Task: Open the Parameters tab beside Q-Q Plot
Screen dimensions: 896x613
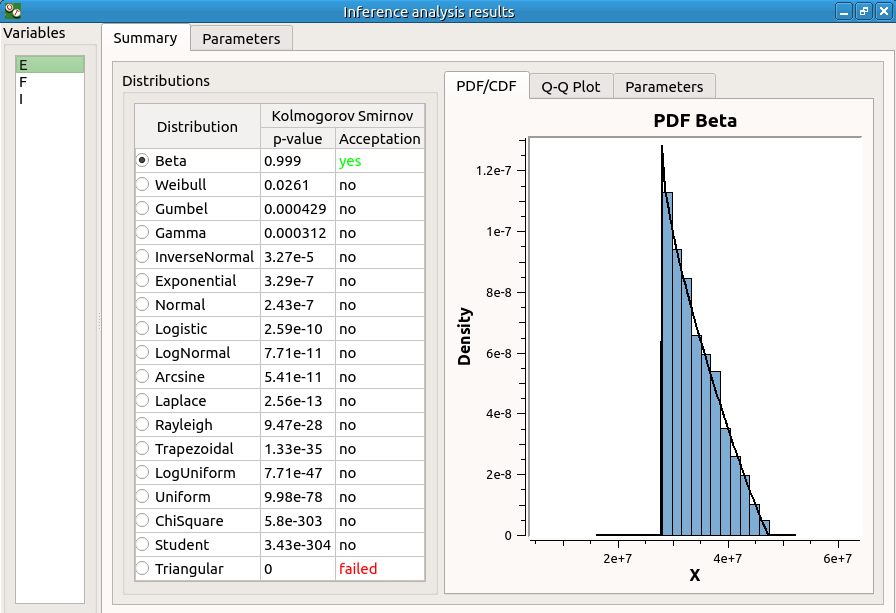Action: click(664, 86)
